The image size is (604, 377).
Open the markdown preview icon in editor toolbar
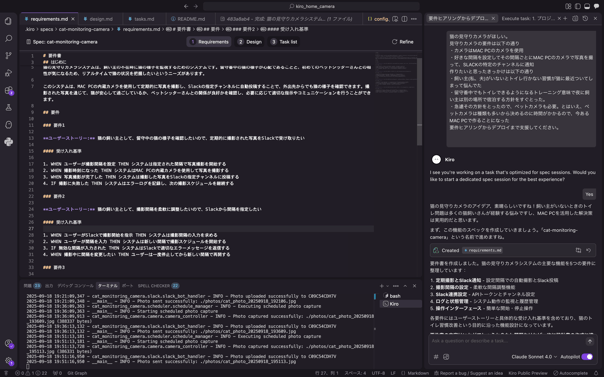(x=395, y=19)
